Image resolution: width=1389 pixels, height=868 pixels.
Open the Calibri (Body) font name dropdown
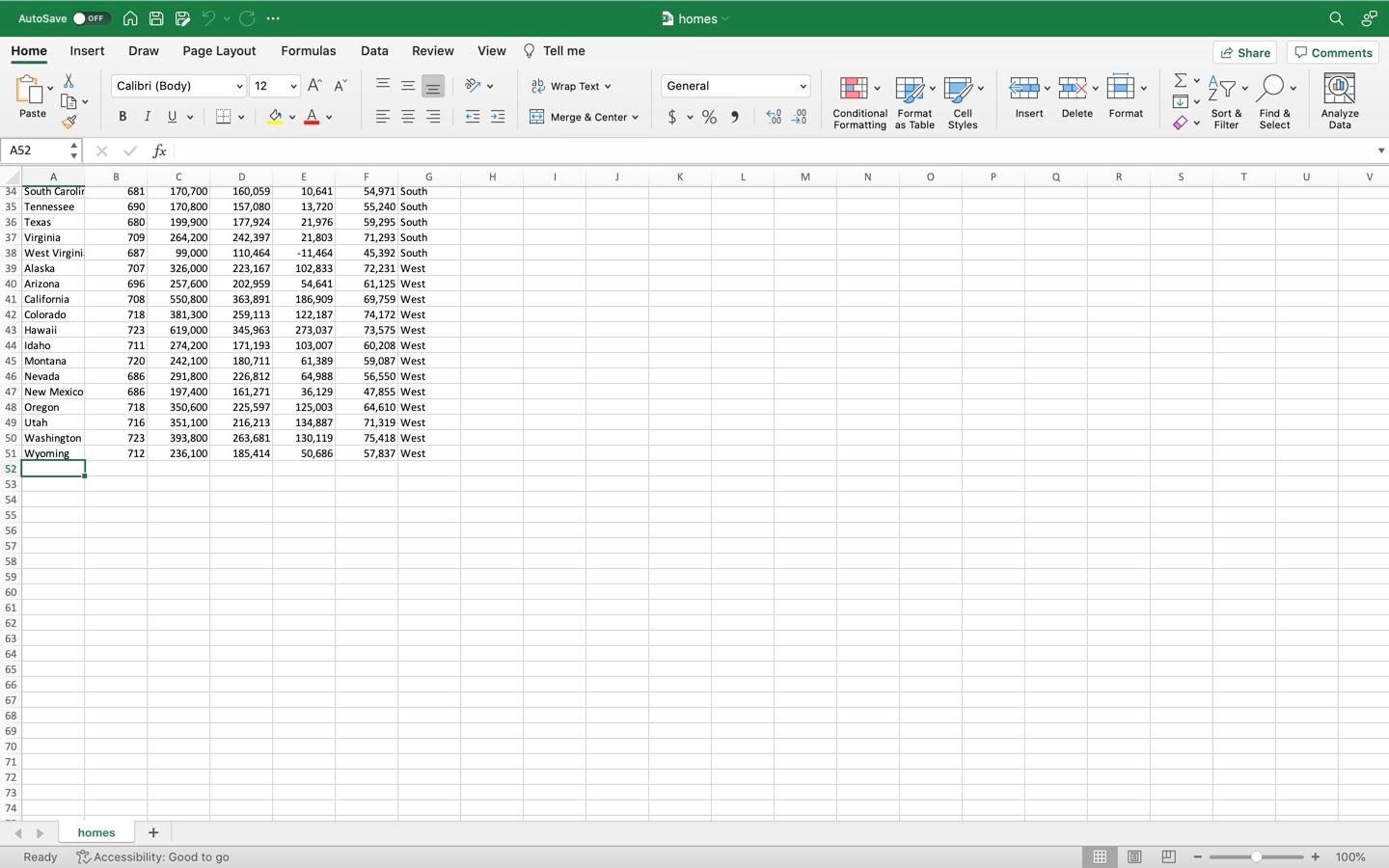pyautogui.click(x=239, y=86)
